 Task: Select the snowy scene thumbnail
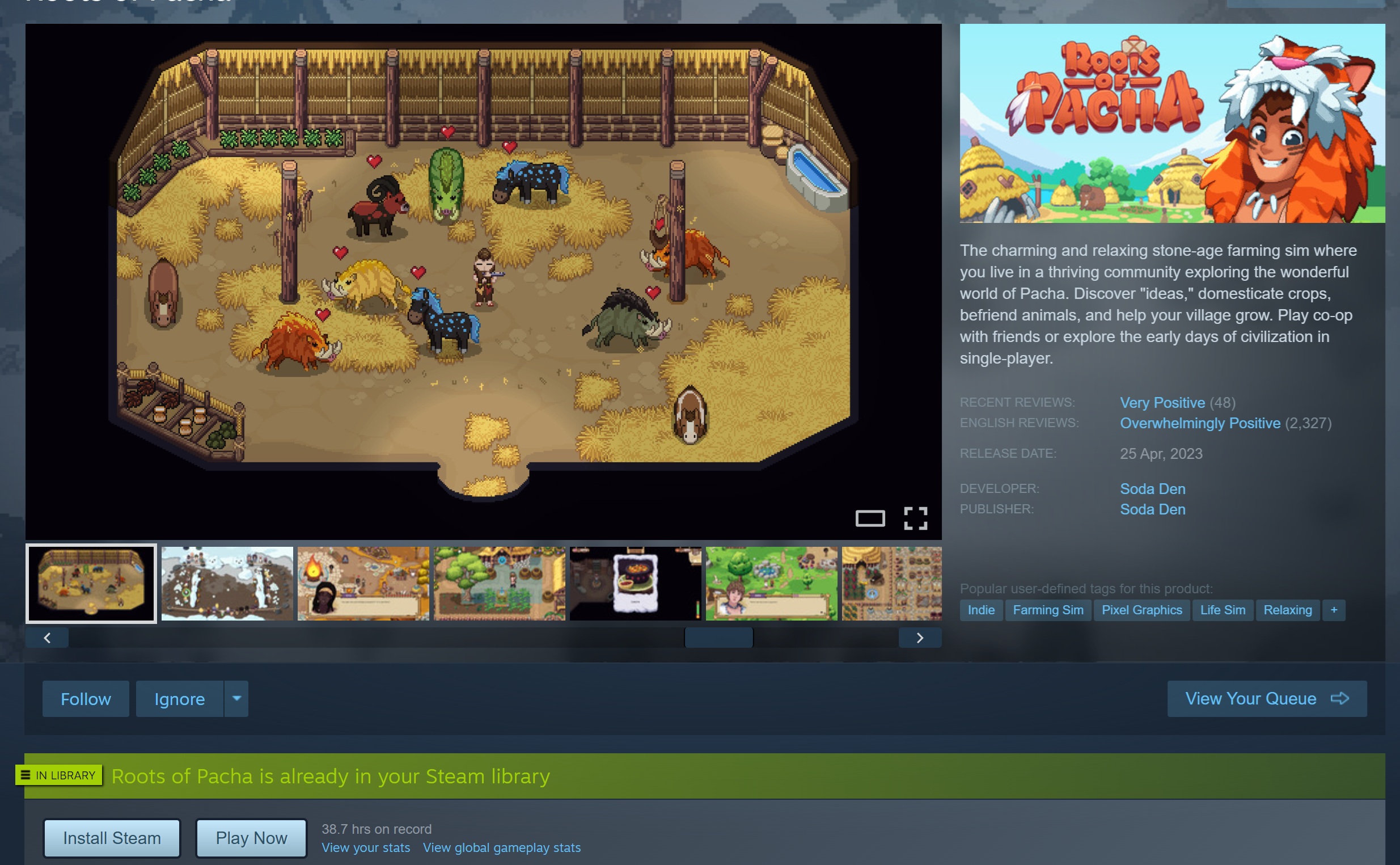(x=227, y=584)
